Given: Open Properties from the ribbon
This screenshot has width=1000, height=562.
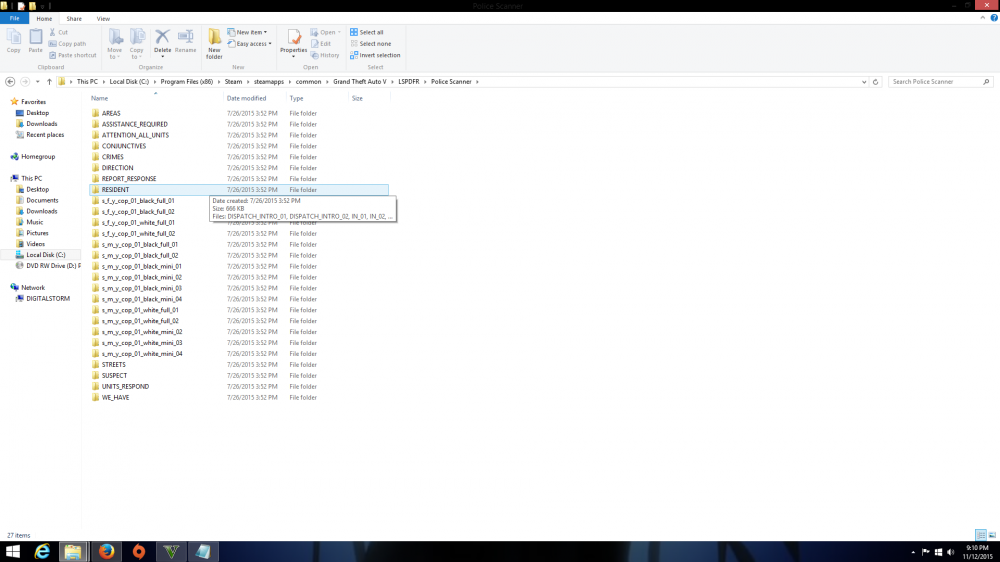Looking at the screenshot, I should 293,43.
